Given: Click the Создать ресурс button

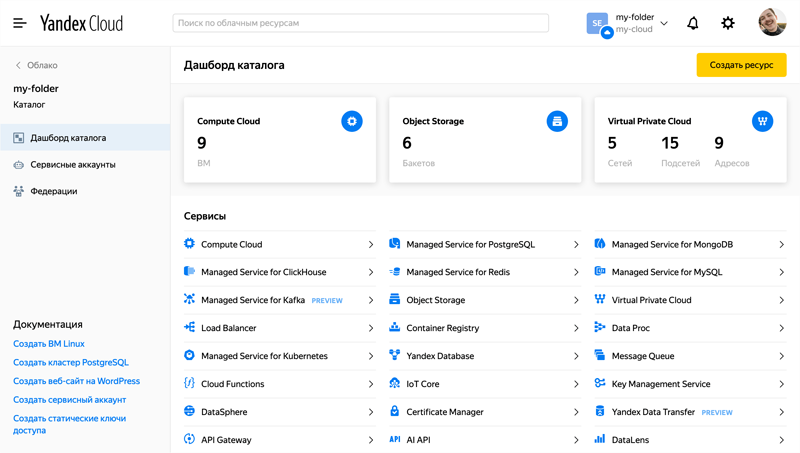Looking at the screenshot, I should [741, 65].
